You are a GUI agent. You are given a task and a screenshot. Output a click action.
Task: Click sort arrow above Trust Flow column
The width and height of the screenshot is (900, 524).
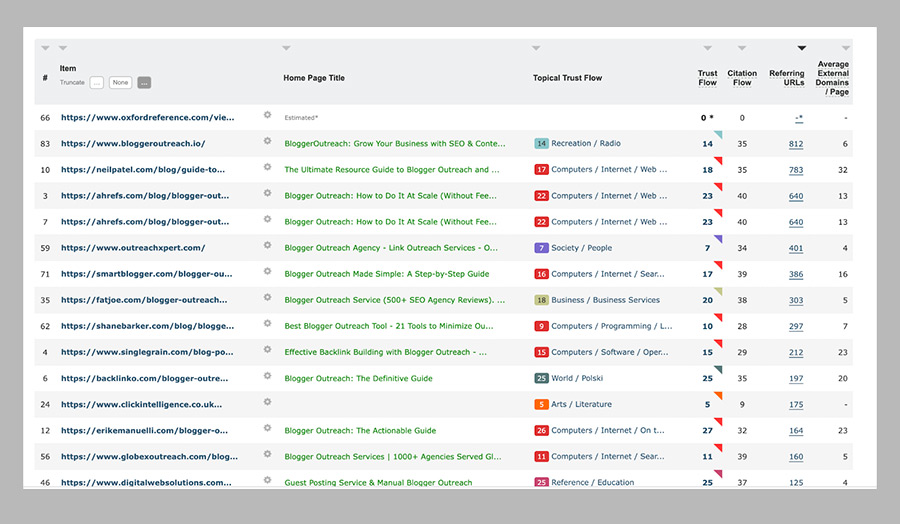[707, 48]
